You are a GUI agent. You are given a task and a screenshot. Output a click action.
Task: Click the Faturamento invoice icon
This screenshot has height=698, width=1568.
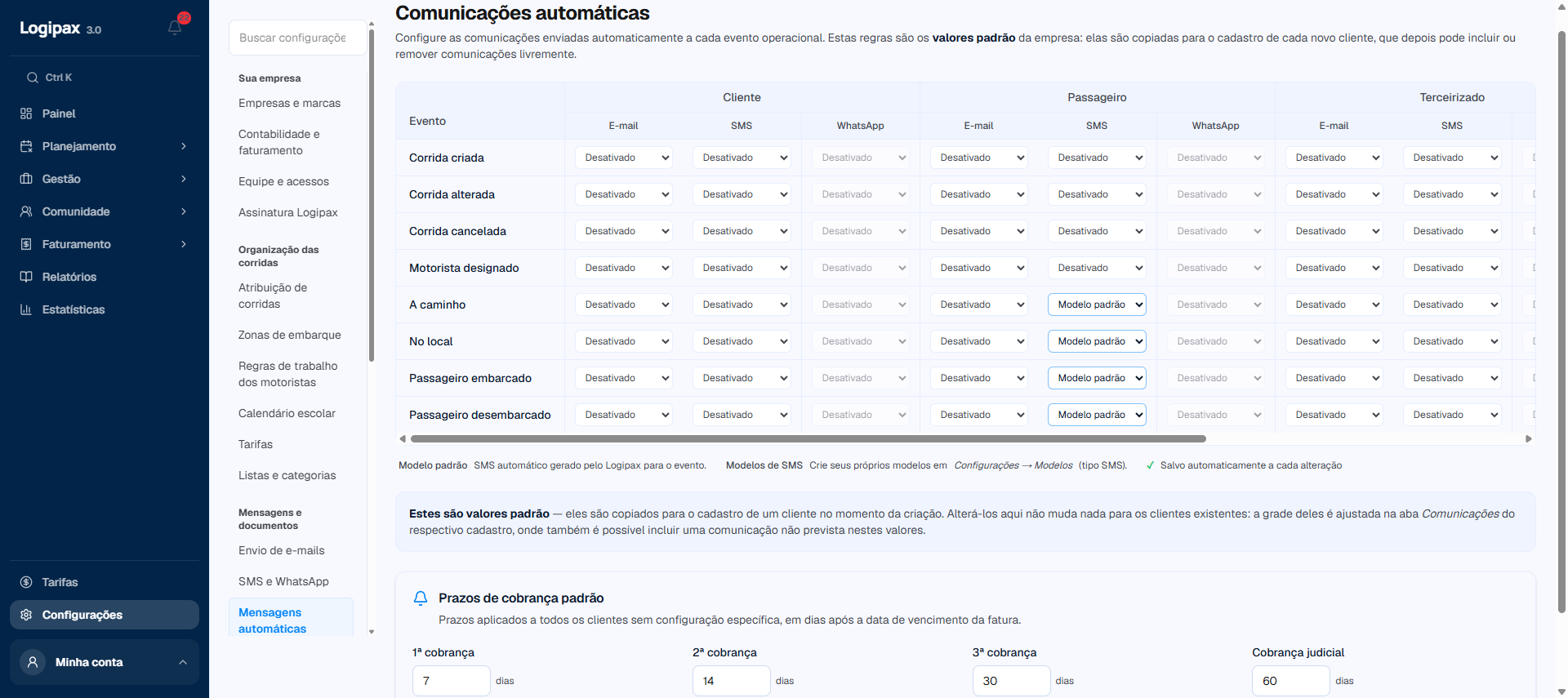click(26, 244)
